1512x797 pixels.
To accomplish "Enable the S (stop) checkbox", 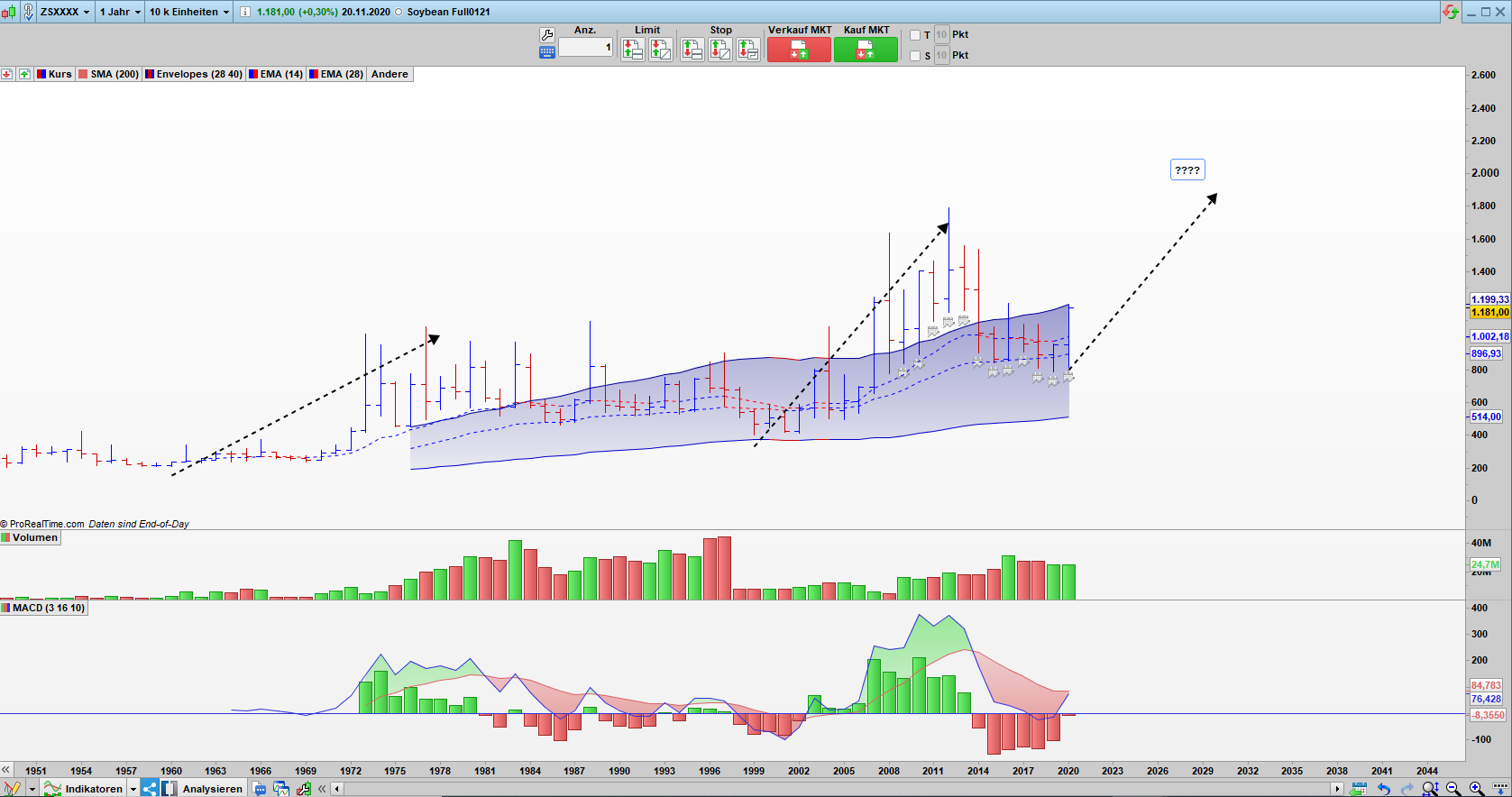I will [915, 56].
